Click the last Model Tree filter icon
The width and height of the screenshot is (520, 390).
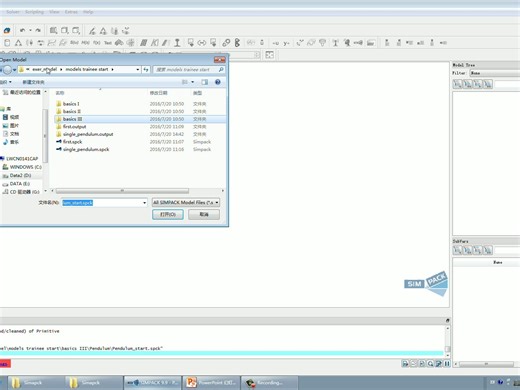[487, 84]
